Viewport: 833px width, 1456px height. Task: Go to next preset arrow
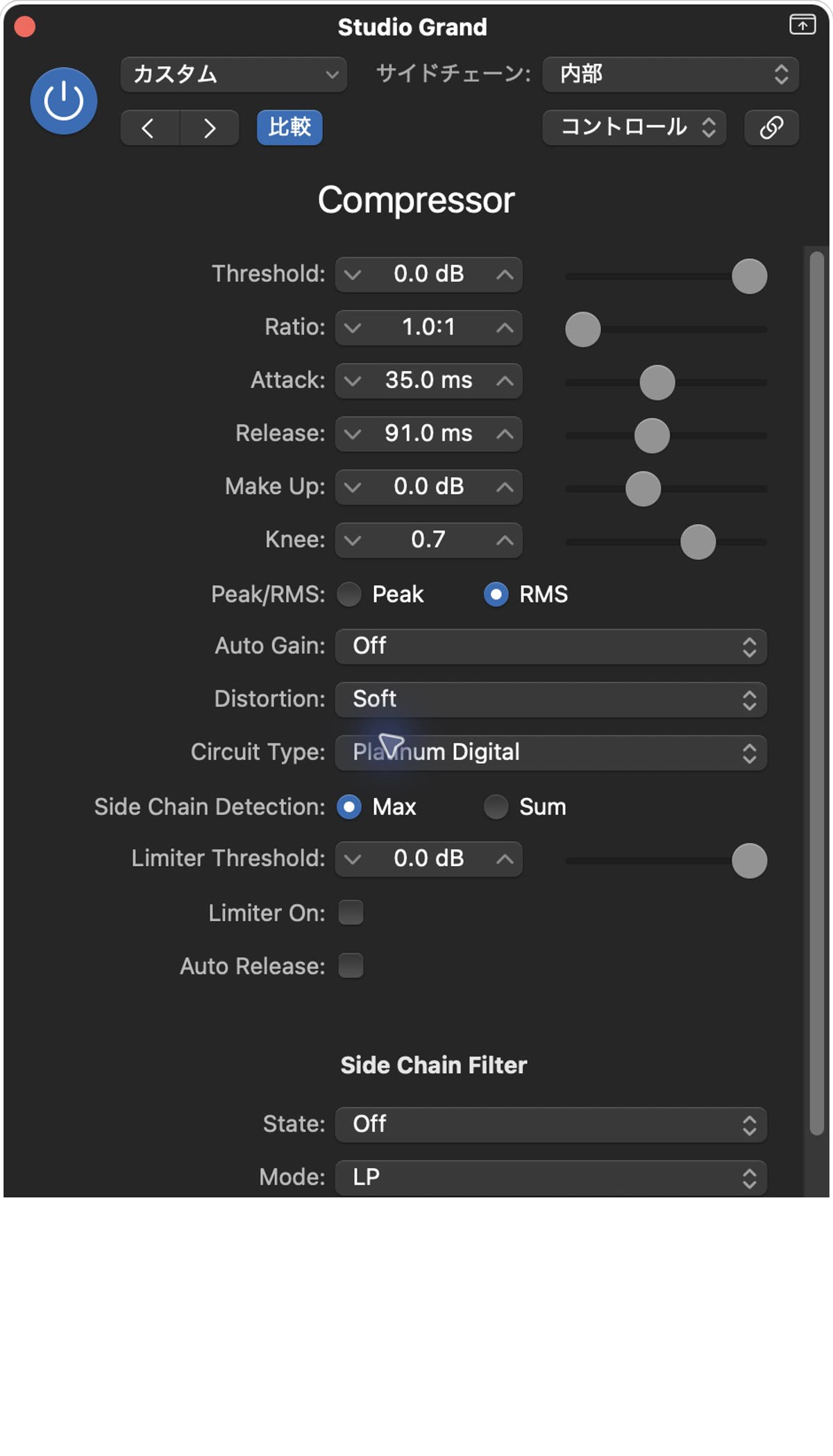(210, 128)
